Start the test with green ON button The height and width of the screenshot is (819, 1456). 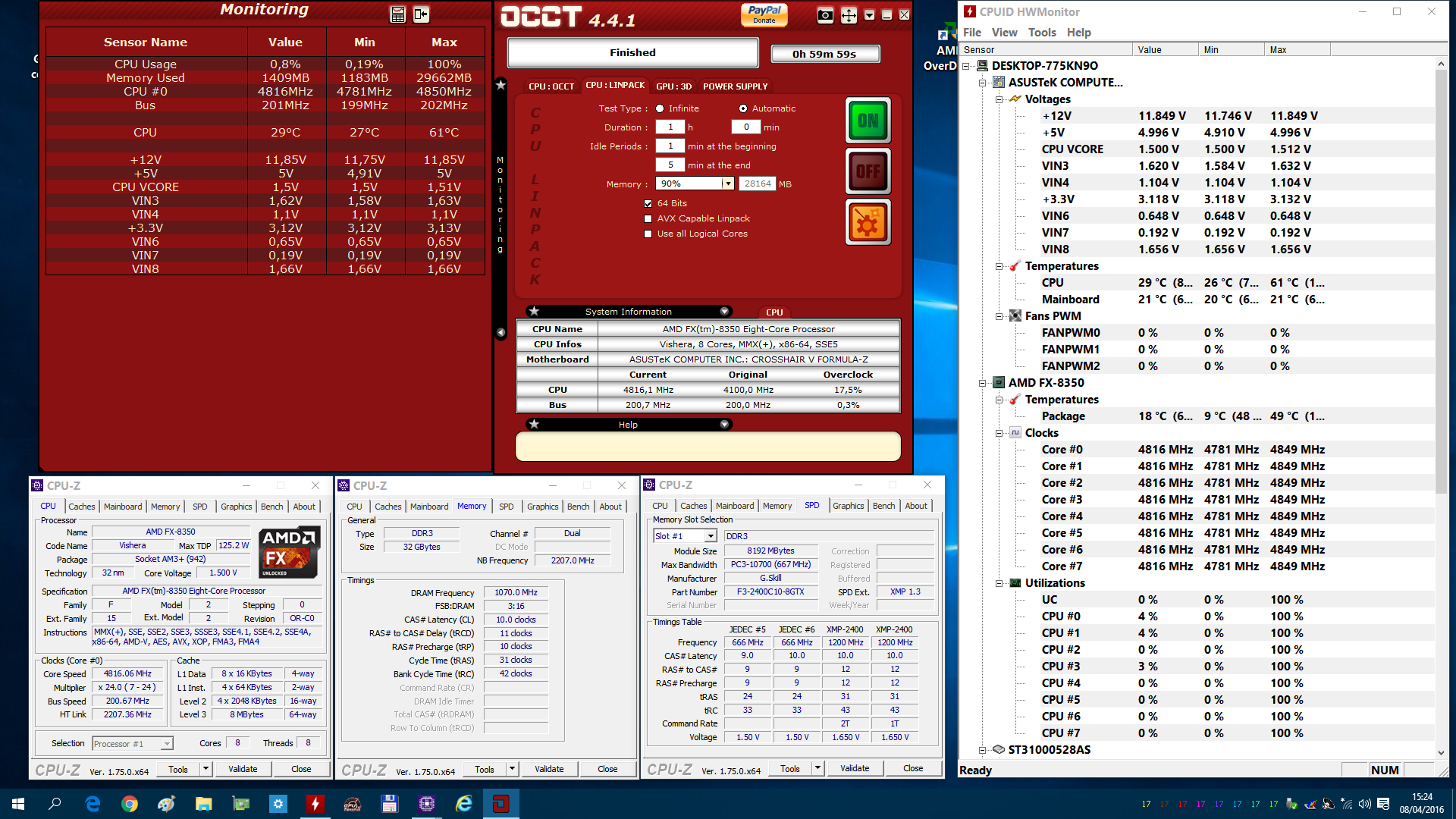868,121
